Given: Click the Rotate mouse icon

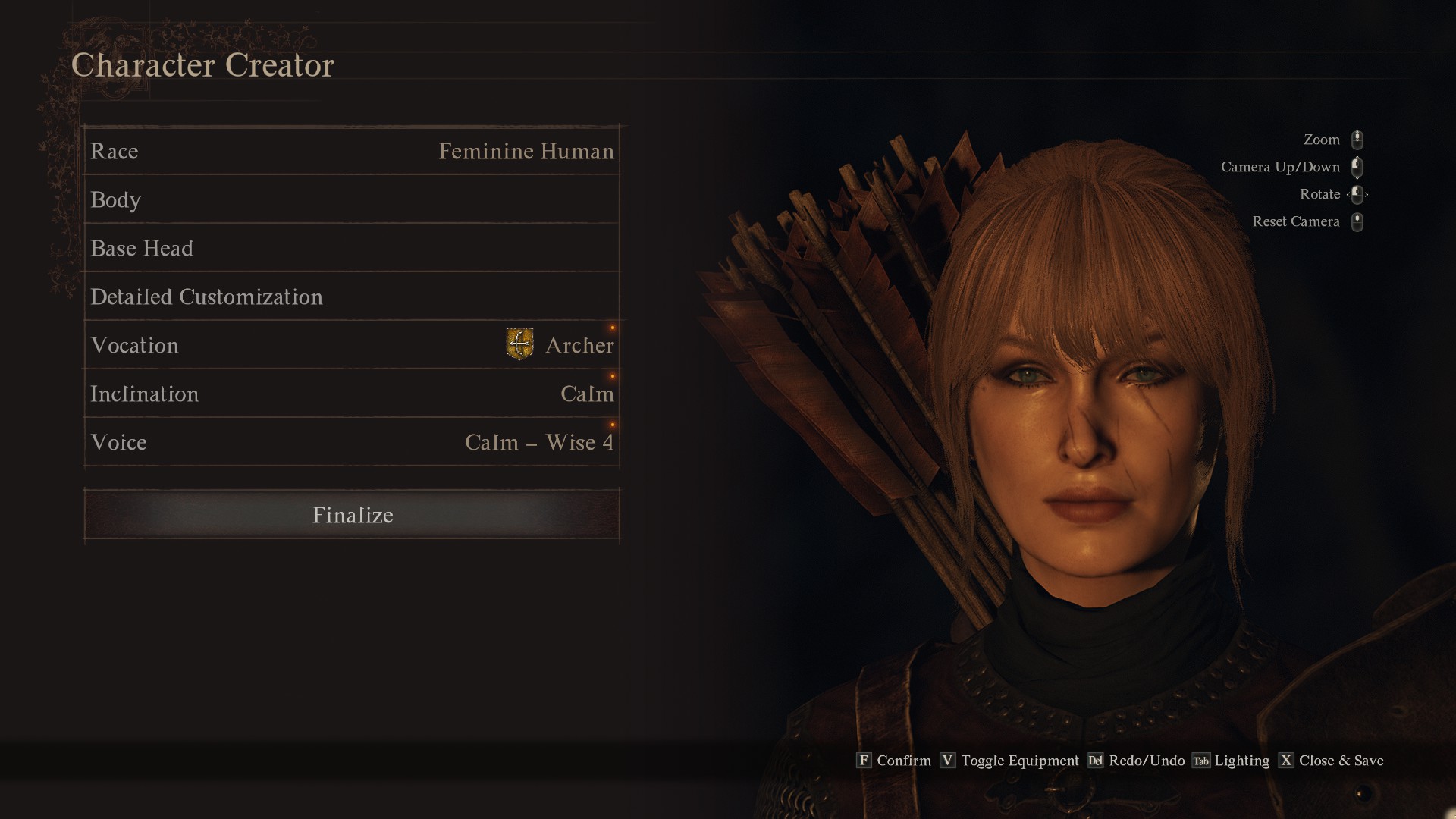Looking at the screenshot, I should pos(1357,194).
